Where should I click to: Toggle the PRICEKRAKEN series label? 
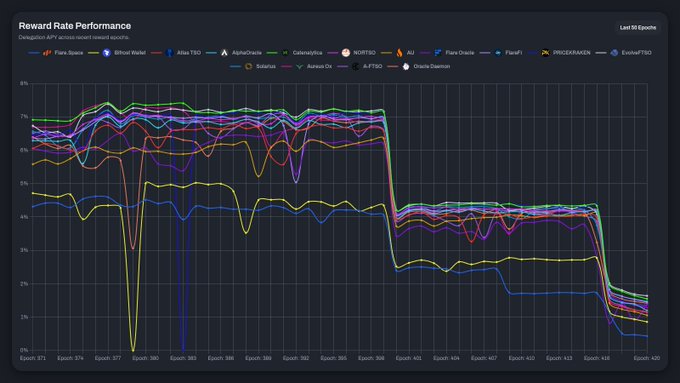pyautogui.click(x=572, y=52)
